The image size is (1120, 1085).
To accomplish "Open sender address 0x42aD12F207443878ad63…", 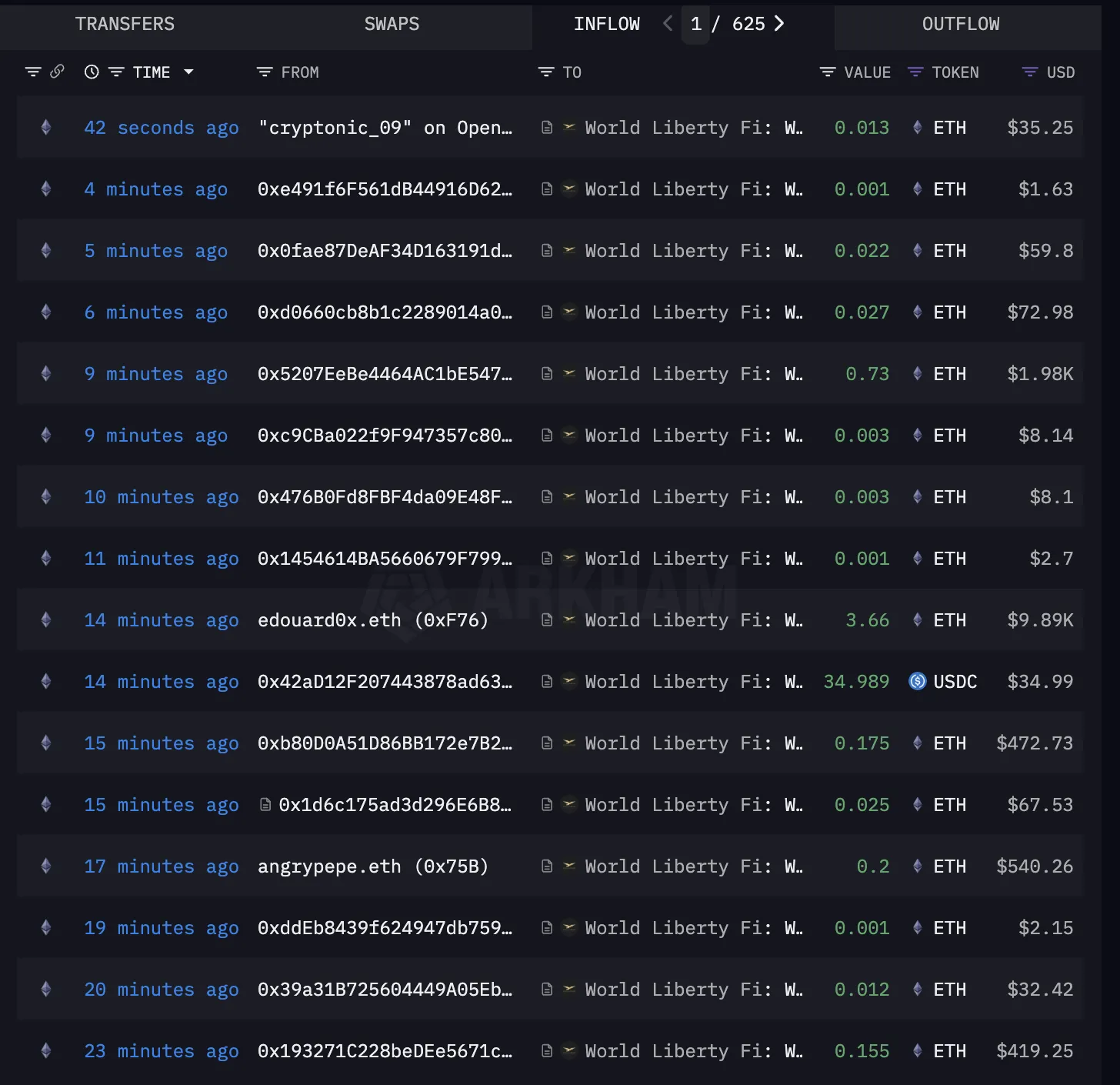I will [x=385, y=682].
